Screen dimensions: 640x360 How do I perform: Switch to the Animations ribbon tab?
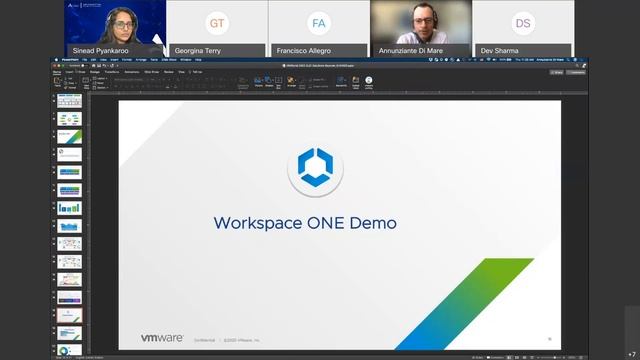pyautogui.click(x=132, y=72)
